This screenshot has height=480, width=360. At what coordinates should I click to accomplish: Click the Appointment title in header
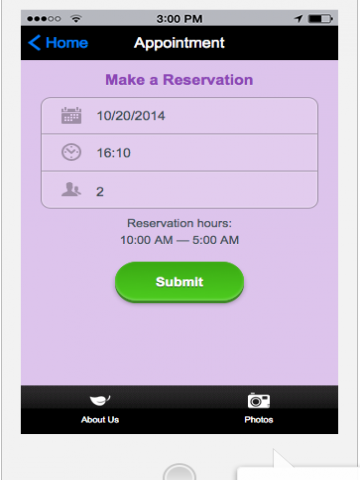tap(179, 43)
